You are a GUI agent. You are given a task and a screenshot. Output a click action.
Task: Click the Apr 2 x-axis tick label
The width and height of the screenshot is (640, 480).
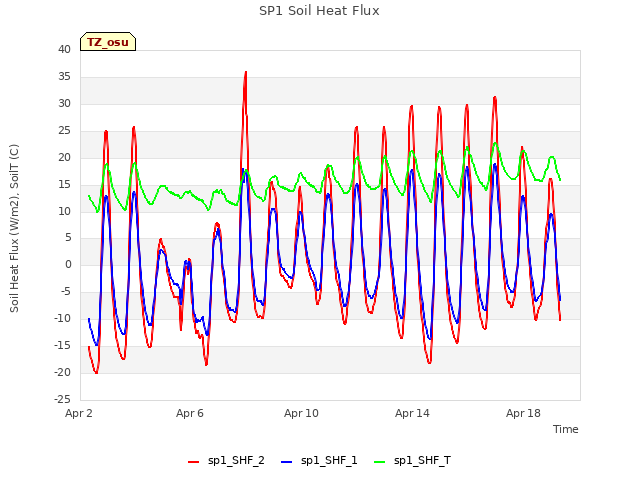coord(79,413)
